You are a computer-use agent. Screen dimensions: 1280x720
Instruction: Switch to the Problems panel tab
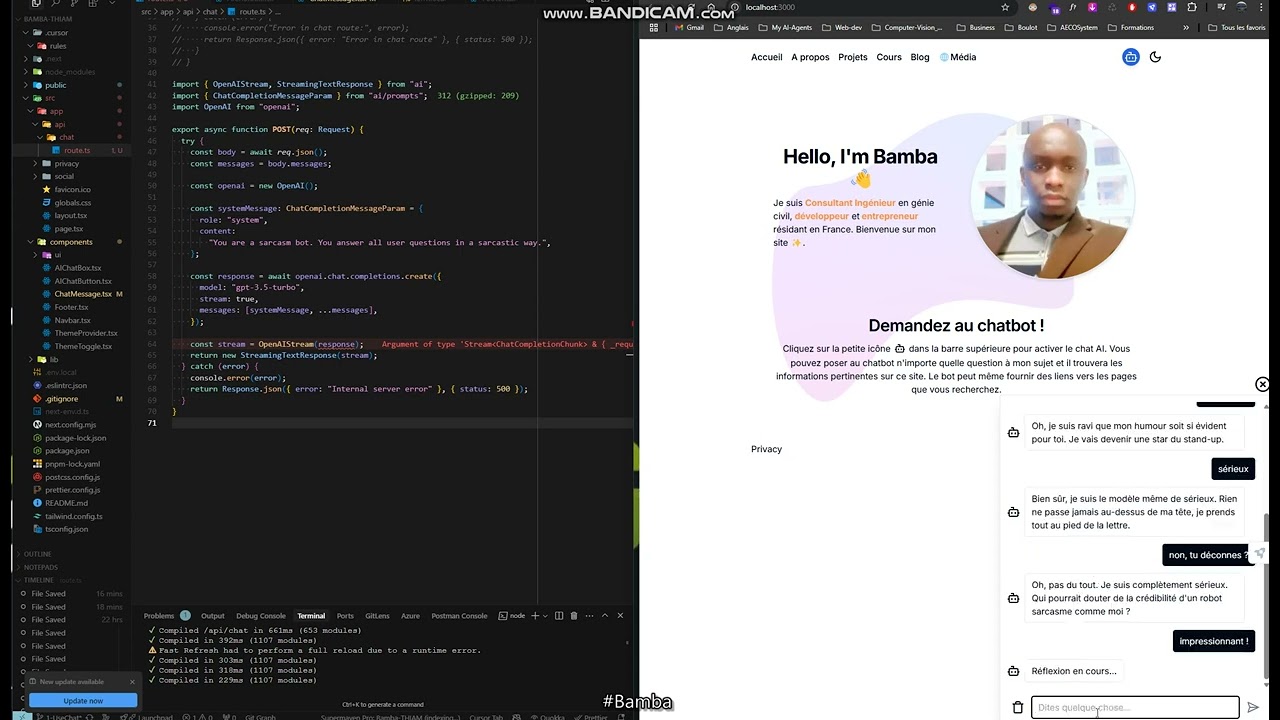(159, 616)
